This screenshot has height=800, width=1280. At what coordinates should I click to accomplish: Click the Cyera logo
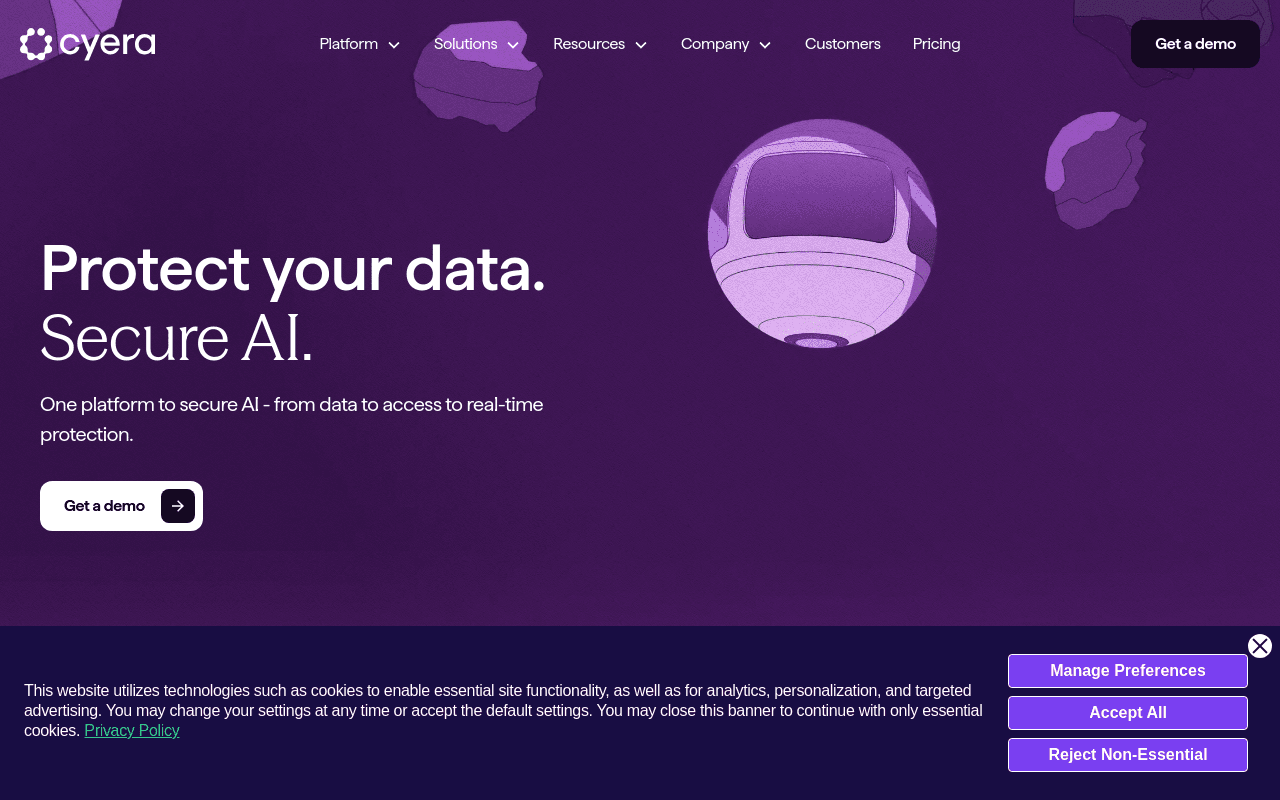88,44
